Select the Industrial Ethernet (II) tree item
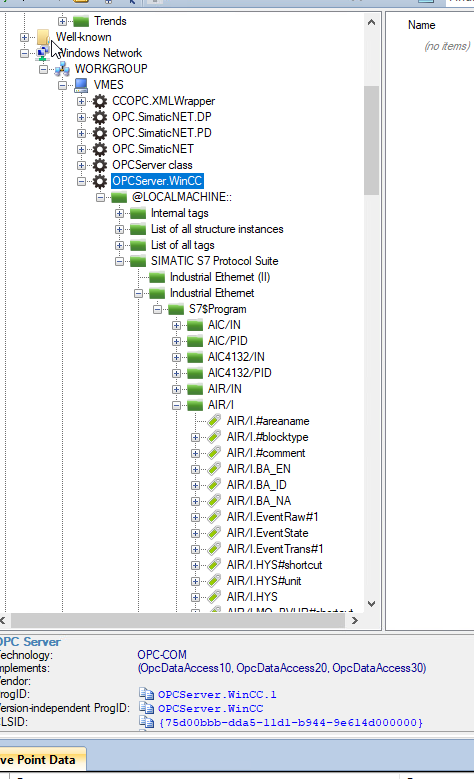Viewport: 474px width, 779px height. coord(220,277)
